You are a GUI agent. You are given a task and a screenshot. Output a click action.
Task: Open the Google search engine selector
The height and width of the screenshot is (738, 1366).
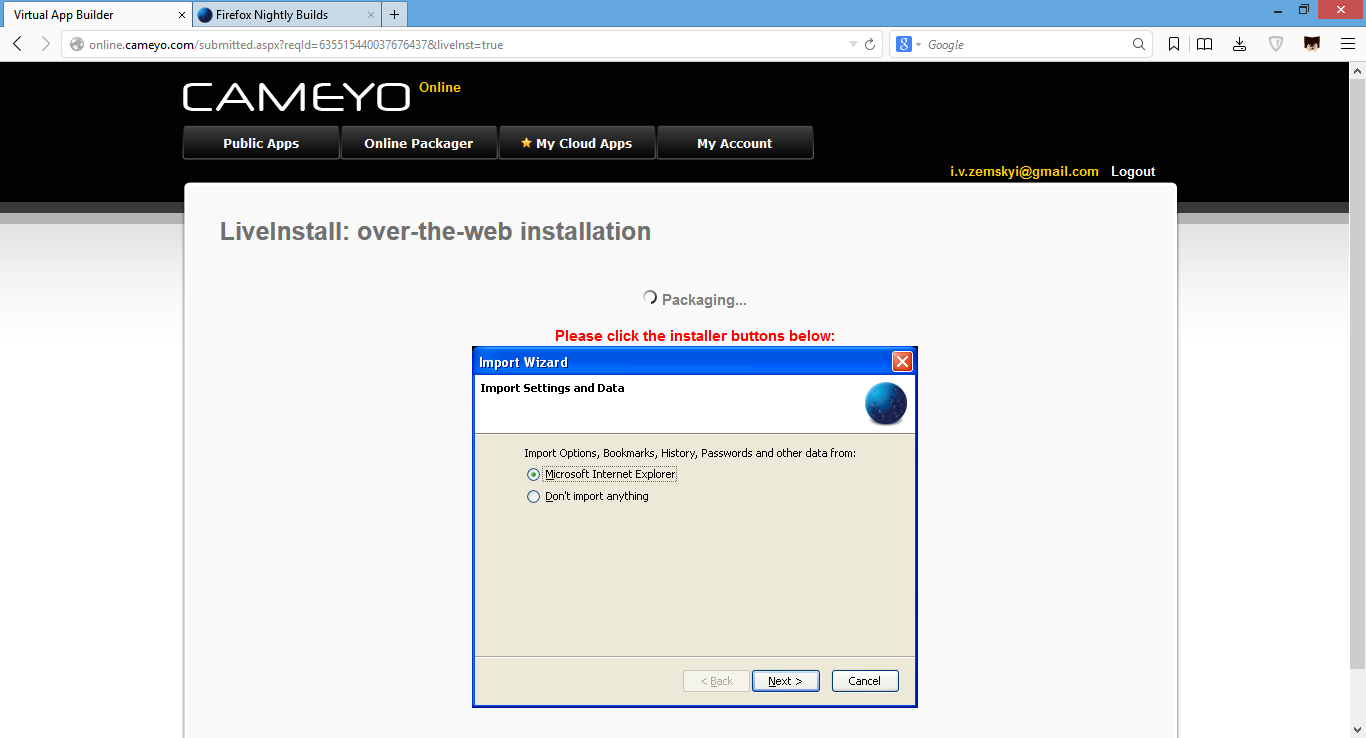click(908, 44)
